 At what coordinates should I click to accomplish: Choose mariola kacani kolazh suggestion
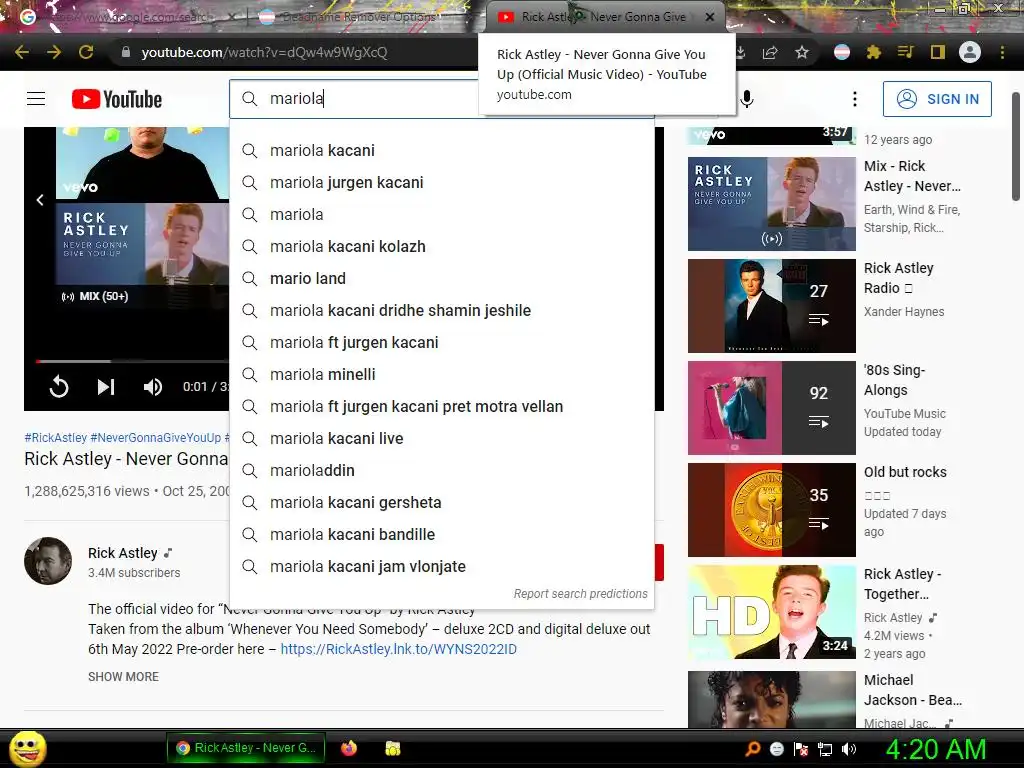(442, 246)
